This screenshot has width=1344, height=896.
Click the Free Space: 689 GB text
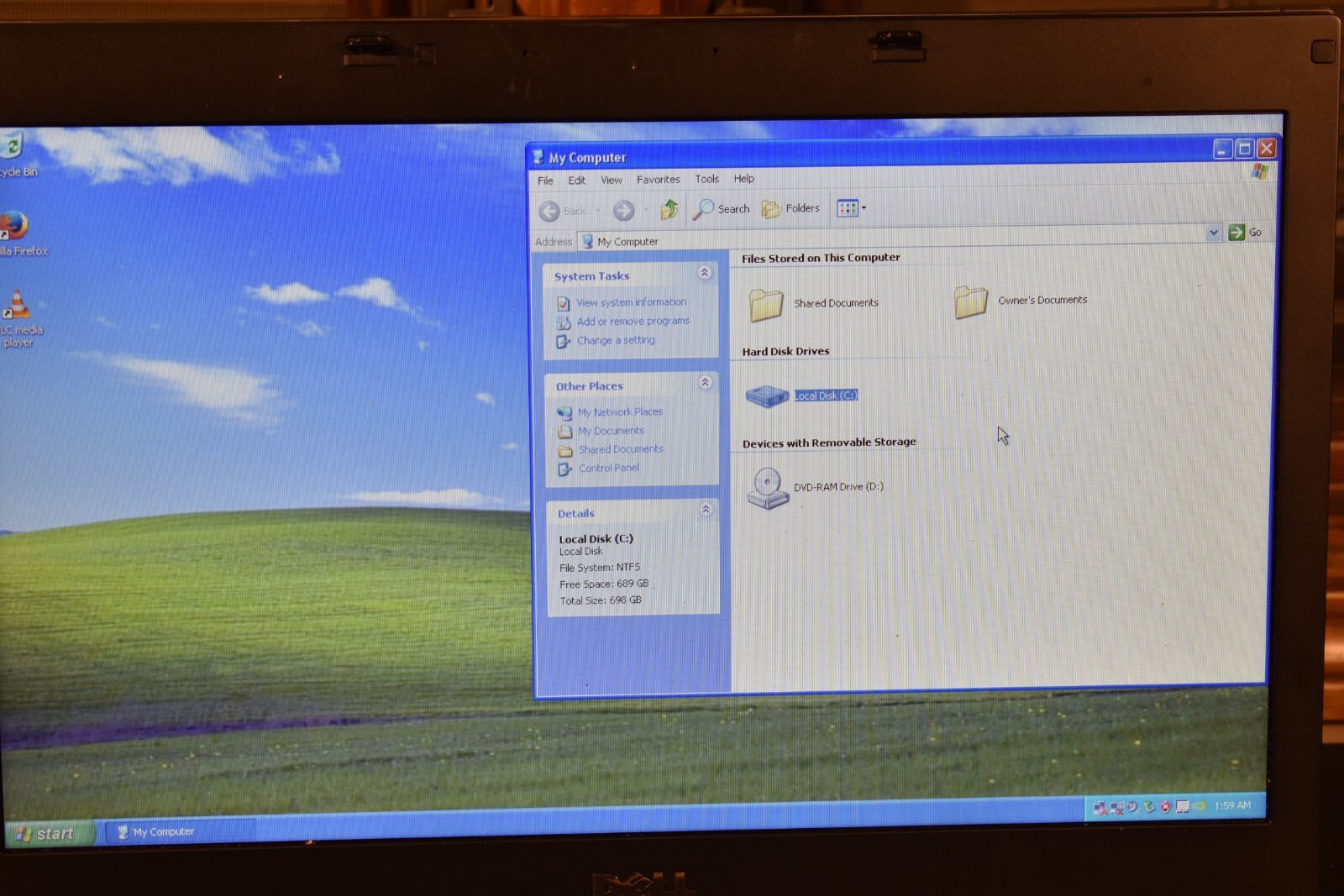click(604, 584)
